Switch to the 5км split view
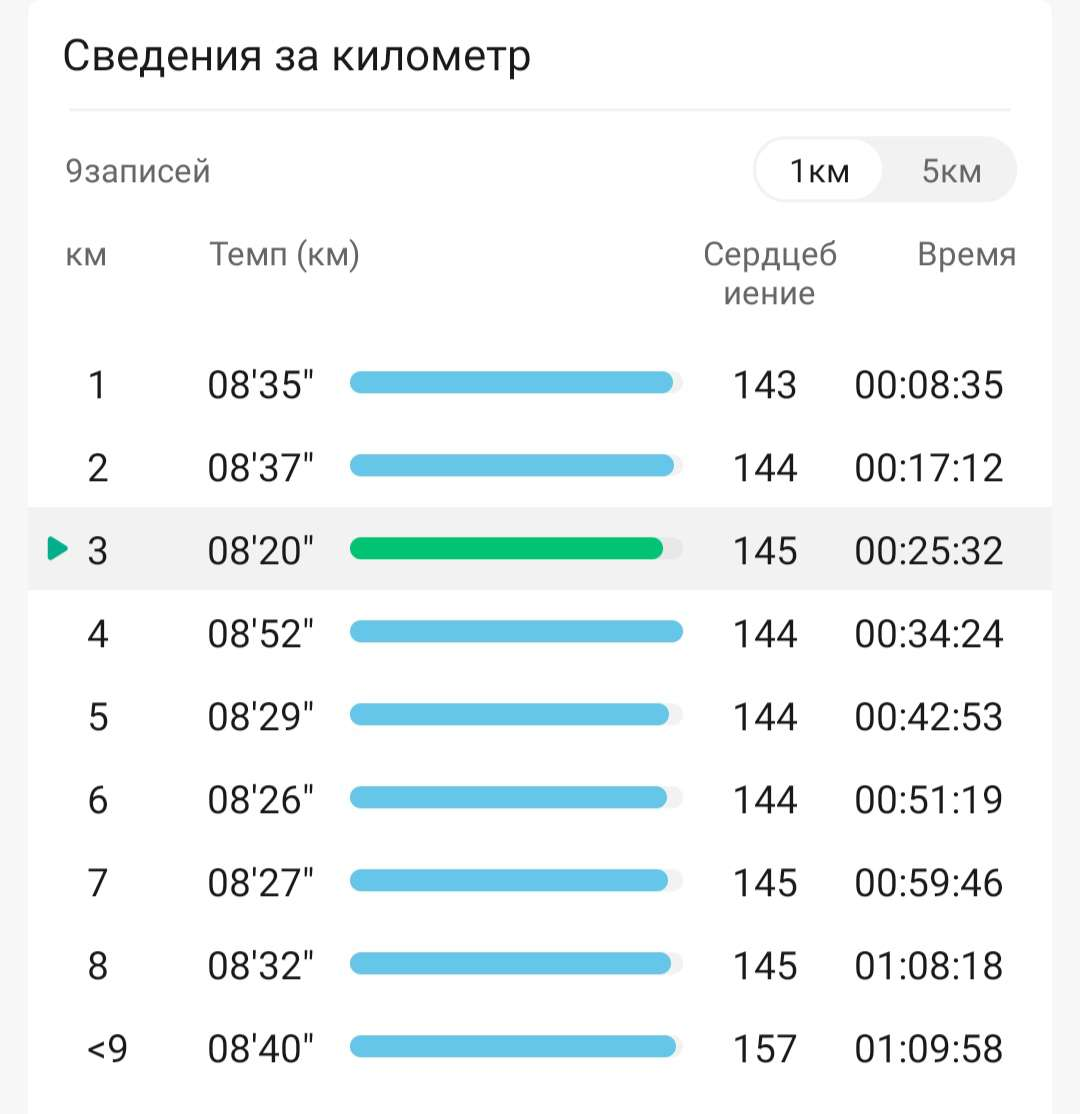 (x=951, y=171)
